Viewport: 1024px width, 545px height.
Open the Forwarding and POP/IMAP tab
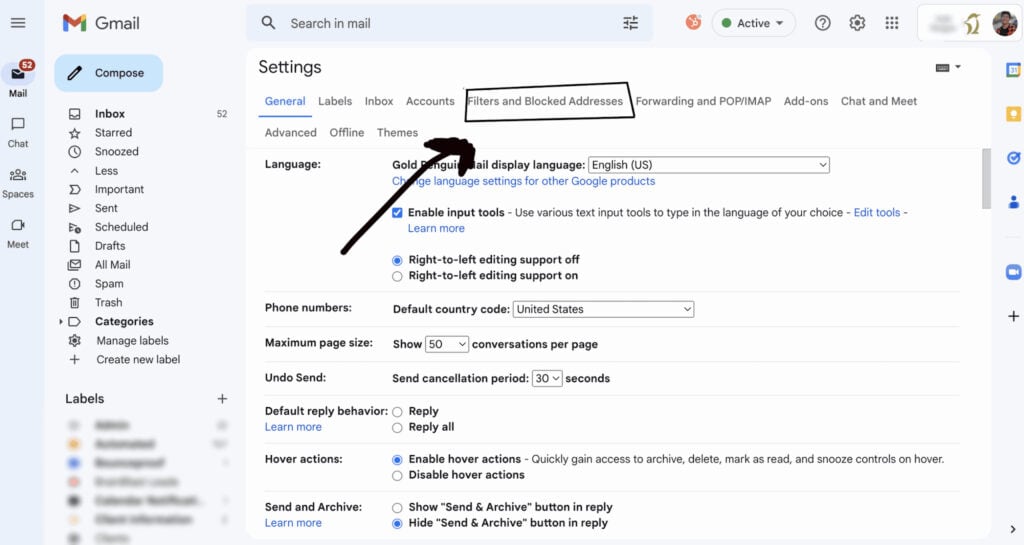703,101
